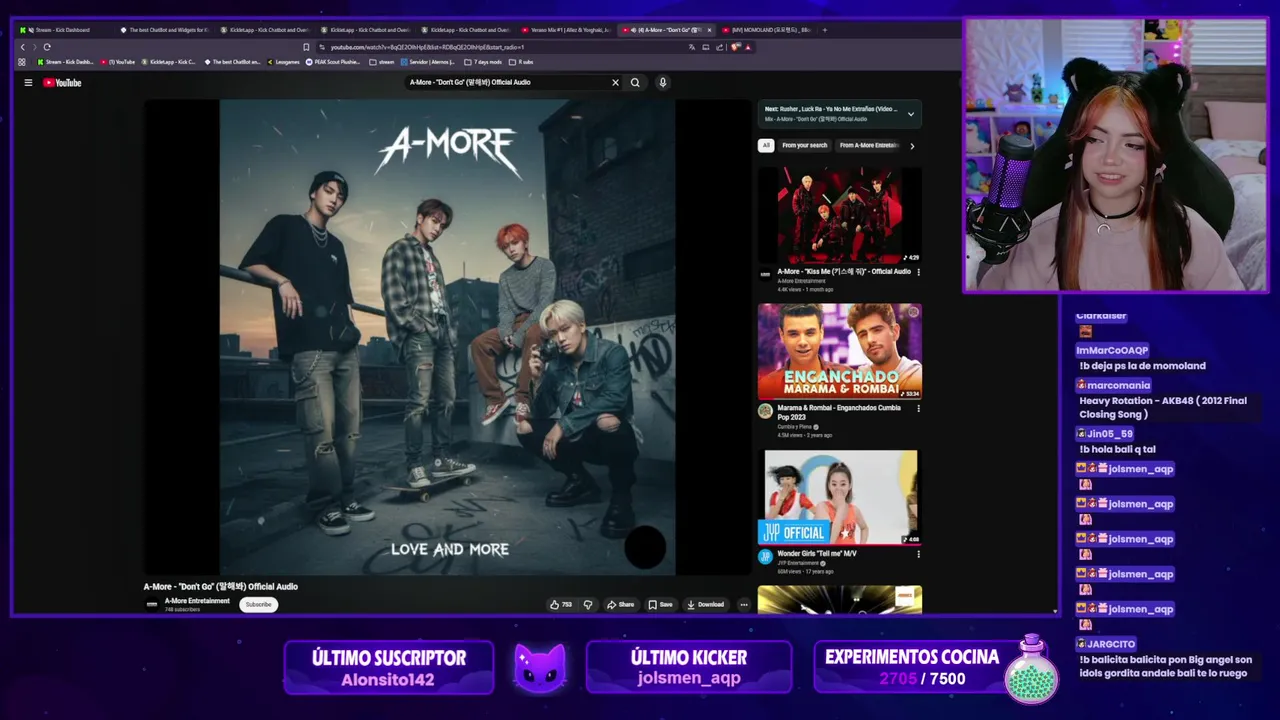Close the A-More Don't Go browser tab
The width and height of the screenshot is (1280, 720).
(x=709, y=30)
